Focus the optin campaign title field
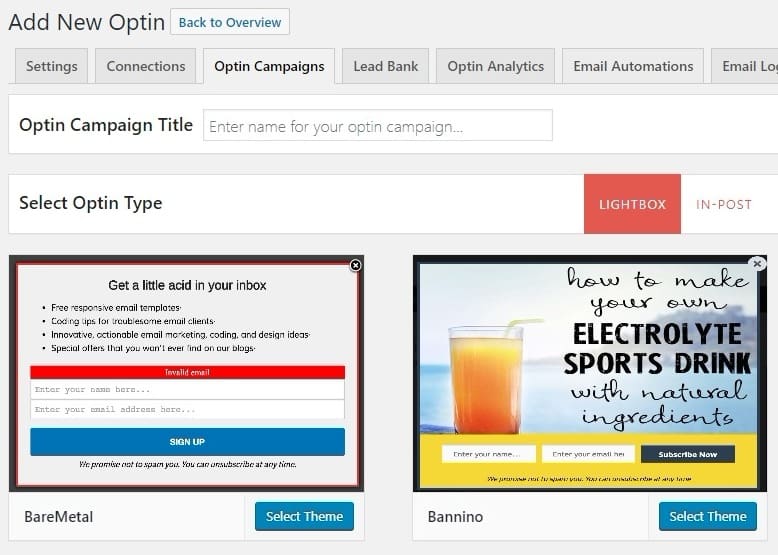778x555 pixels. pos(378,126)
